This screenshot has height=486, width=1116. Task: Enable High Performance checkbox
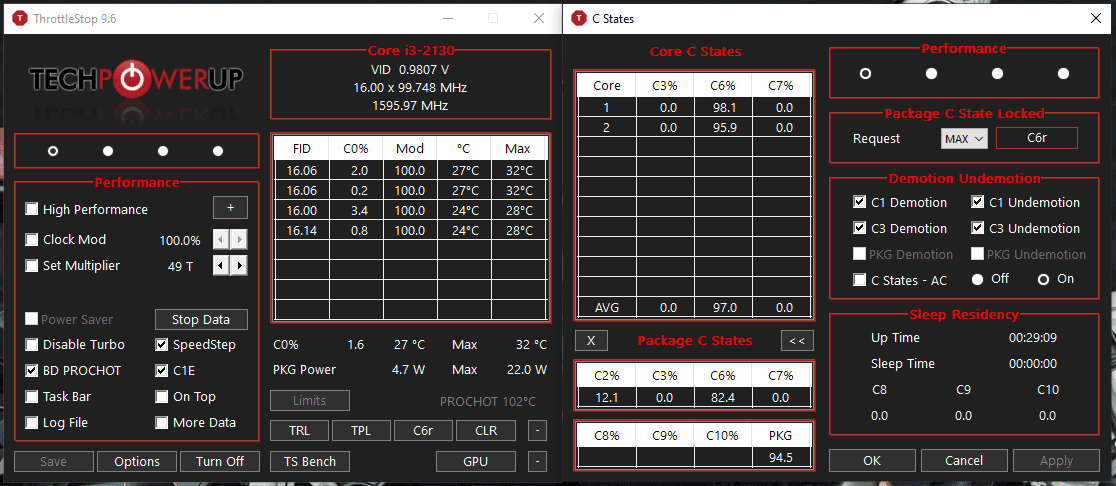(31, 209)
